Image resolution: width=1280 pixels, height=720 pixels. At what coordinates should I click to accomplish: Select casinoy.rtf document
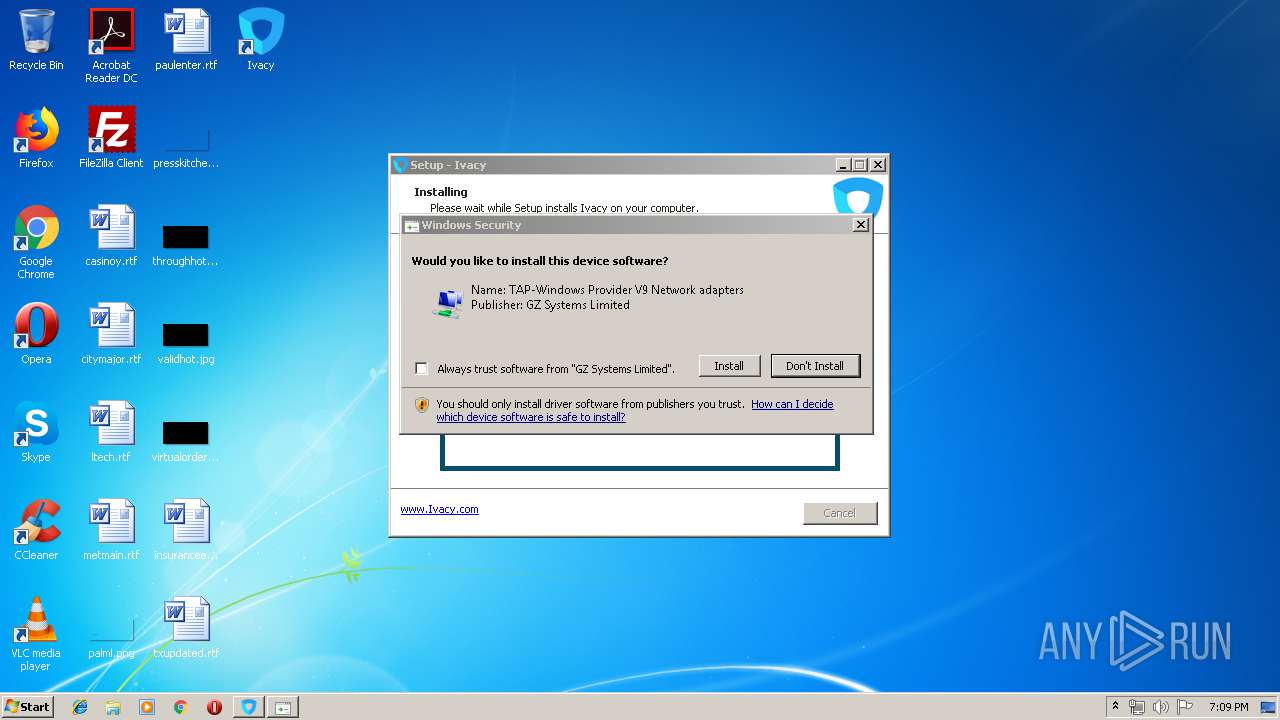pos(111,236)
